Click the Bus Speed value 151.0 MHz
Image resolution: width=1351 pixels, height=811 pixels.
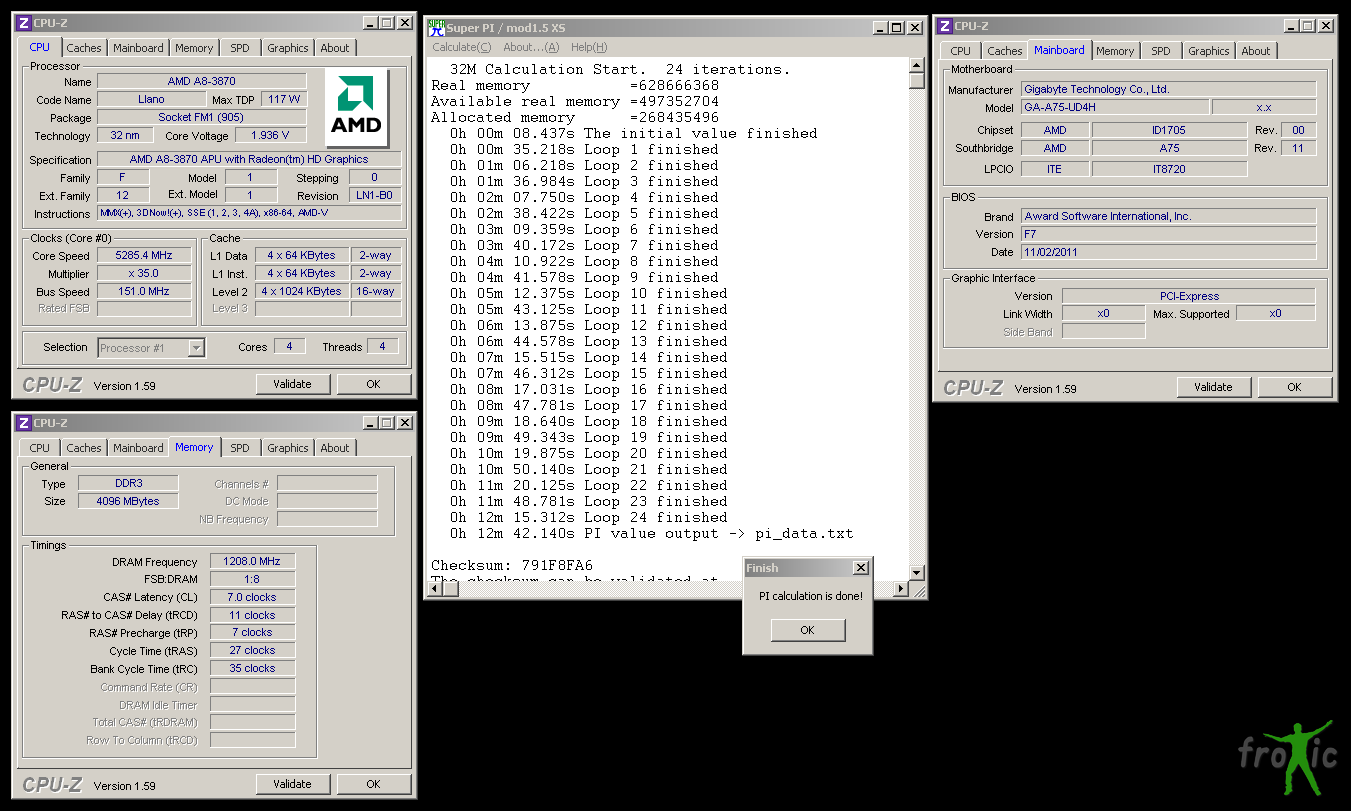pos(144,292)
